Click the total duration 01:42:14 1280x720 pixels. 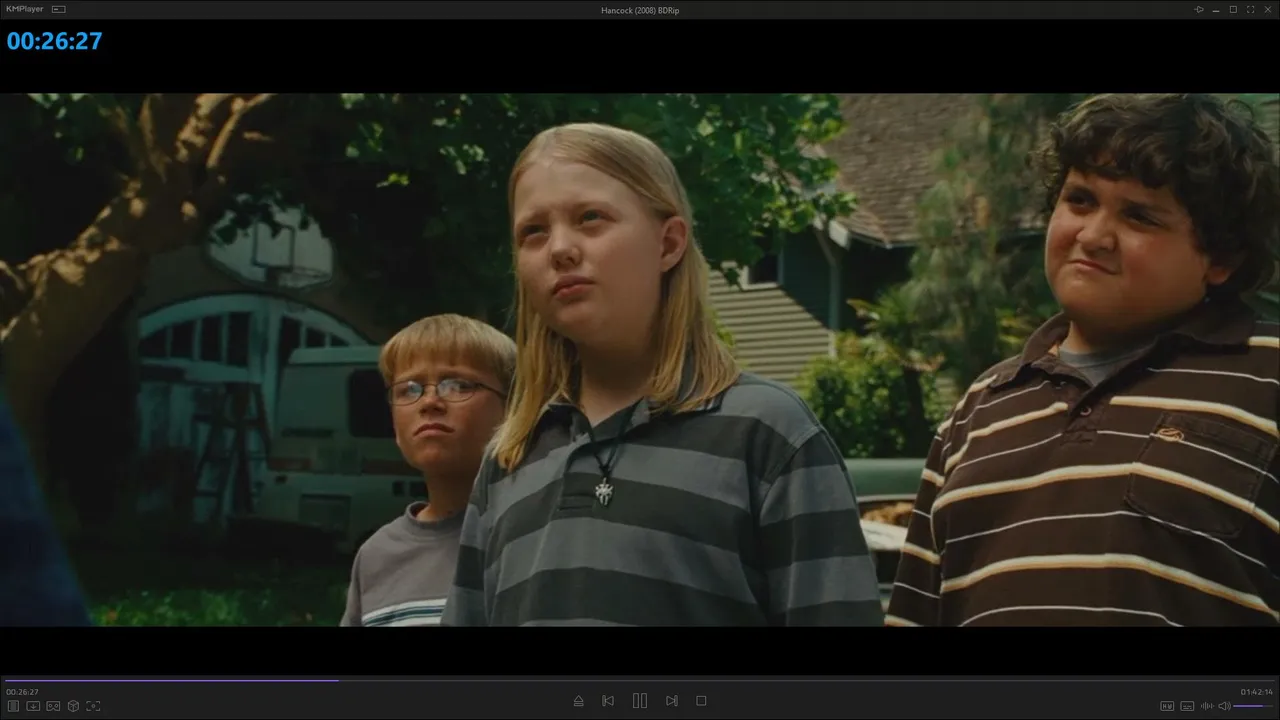click(x=1257, y=692)
